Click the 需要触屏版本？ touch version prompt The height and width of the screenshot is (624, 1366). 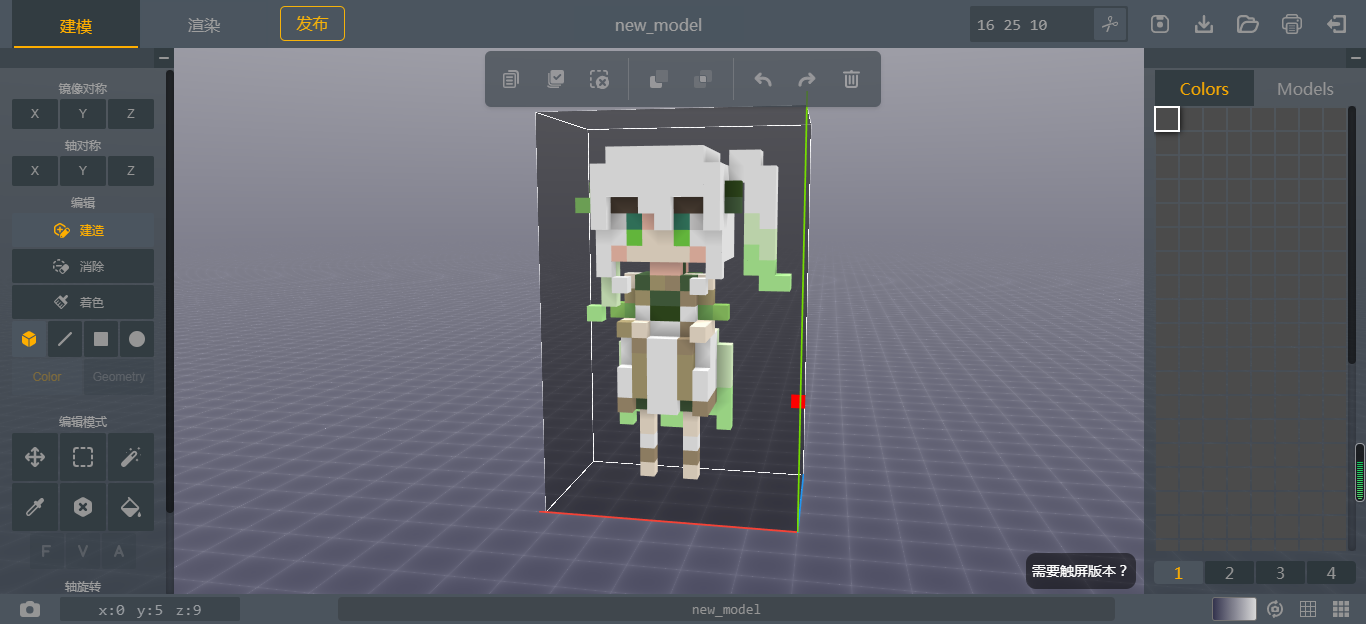(1080, 571)
